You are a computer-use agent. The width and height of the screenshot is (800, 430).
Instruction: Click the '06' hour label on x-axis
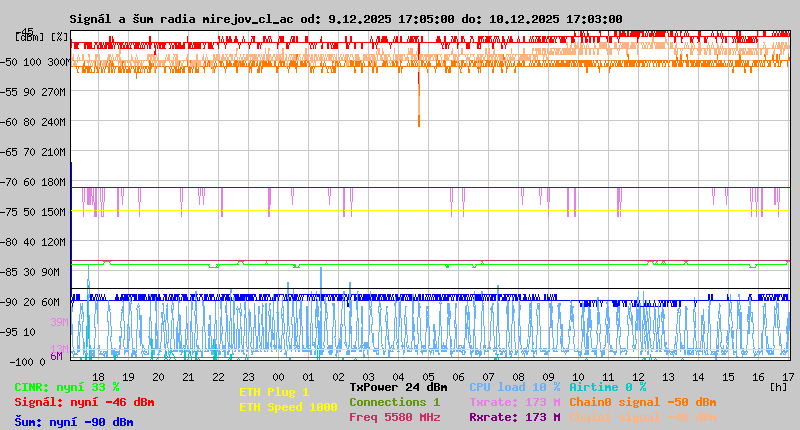[459, 377]
